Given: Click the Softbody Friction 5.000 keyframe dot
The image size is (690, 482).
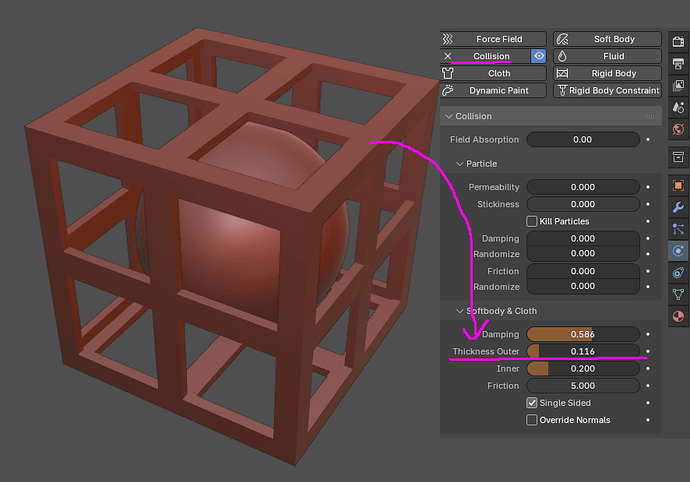Looking at the screenshot, I should (648, 386).
